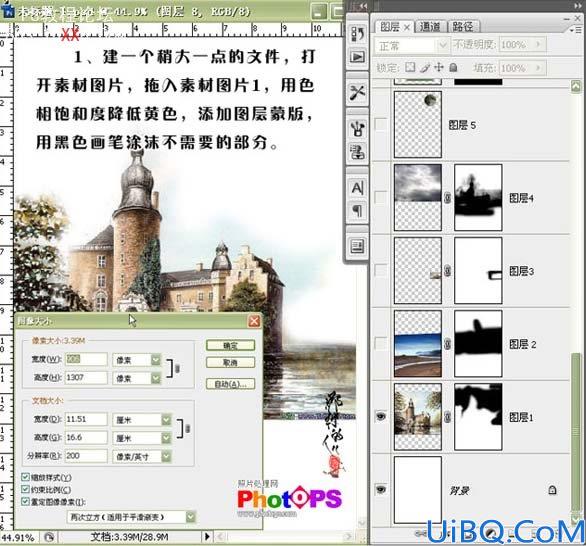This screenshot has width=586, height=546.
Task: Open the Layer Comps panel icon
Action: pyautogui.click(x=357, y=246)
